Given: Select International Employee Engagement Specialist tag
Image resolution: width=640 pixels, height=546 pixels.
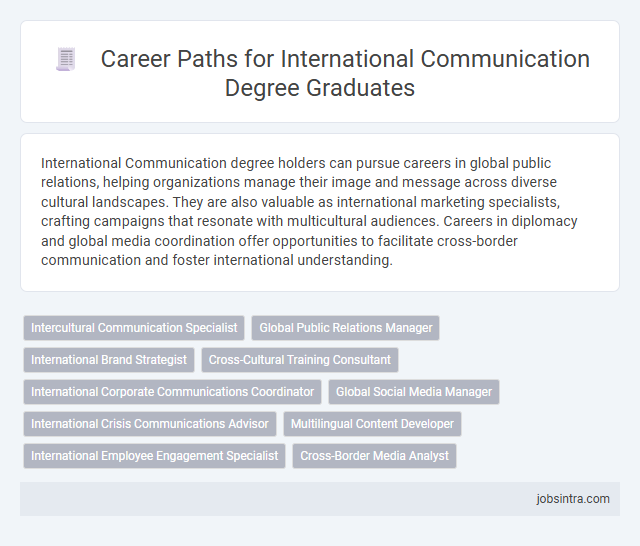Looking at the screenshot, I should [154, 456].
